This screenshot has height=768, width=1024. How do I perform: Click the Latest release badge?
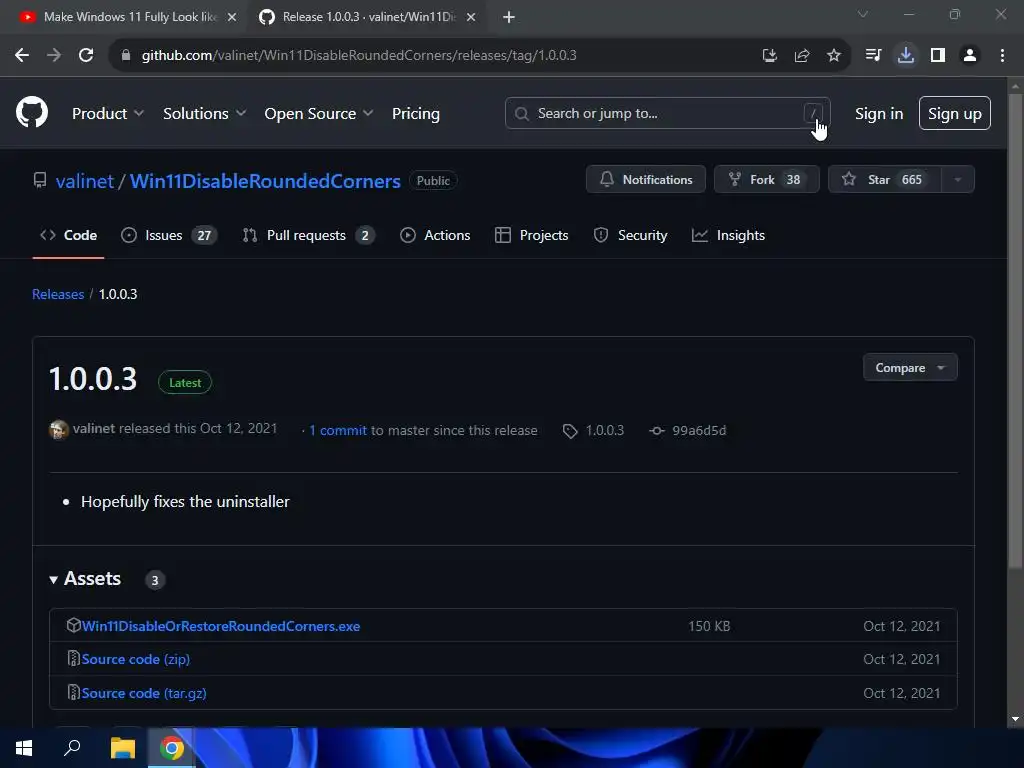pos(185,383)
